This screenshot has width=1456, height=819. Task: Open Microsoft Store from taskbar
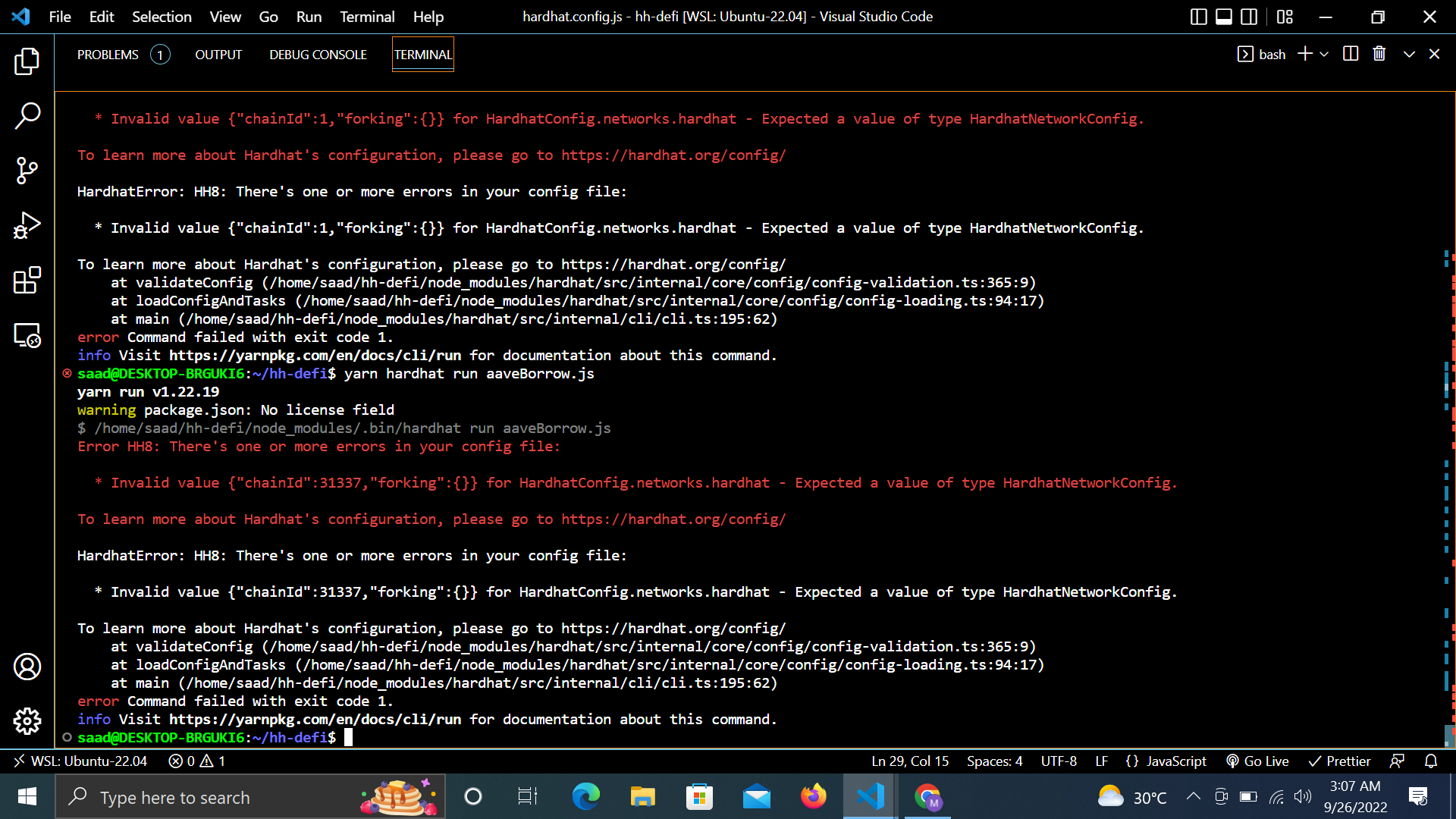[x=699, y=796]
